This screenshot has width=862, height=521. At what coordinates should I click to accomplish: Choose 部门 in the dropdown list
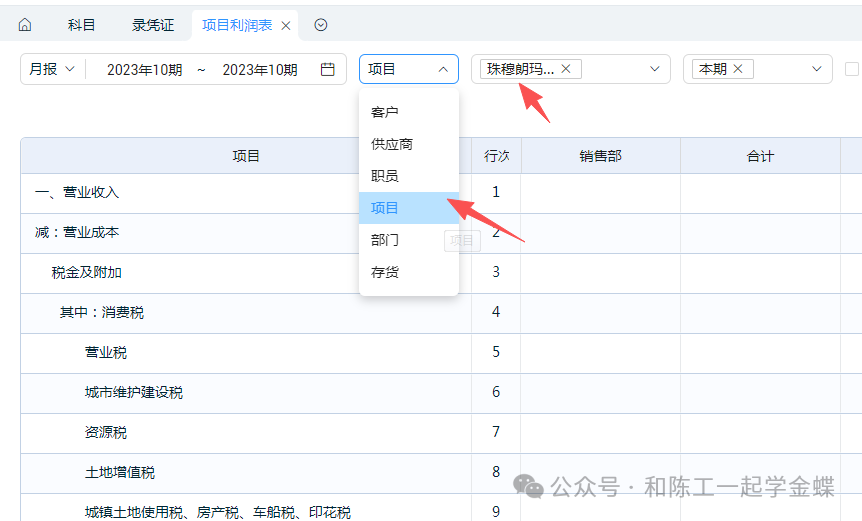(x=385, y=240)
